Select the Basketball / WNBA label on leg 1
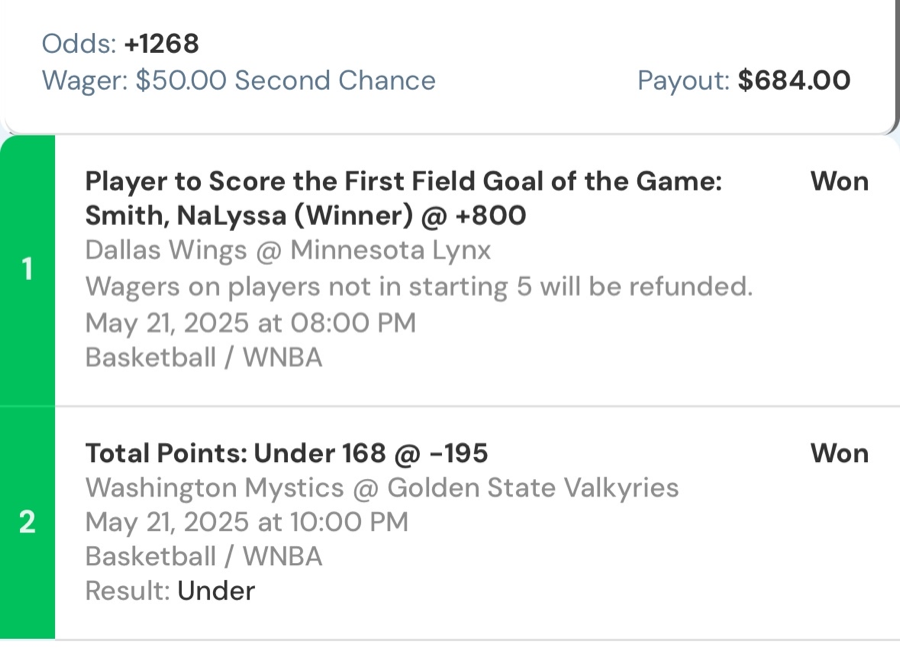Image resolution: width=900 pixels, height=658 pixels. tap(204, 357)
